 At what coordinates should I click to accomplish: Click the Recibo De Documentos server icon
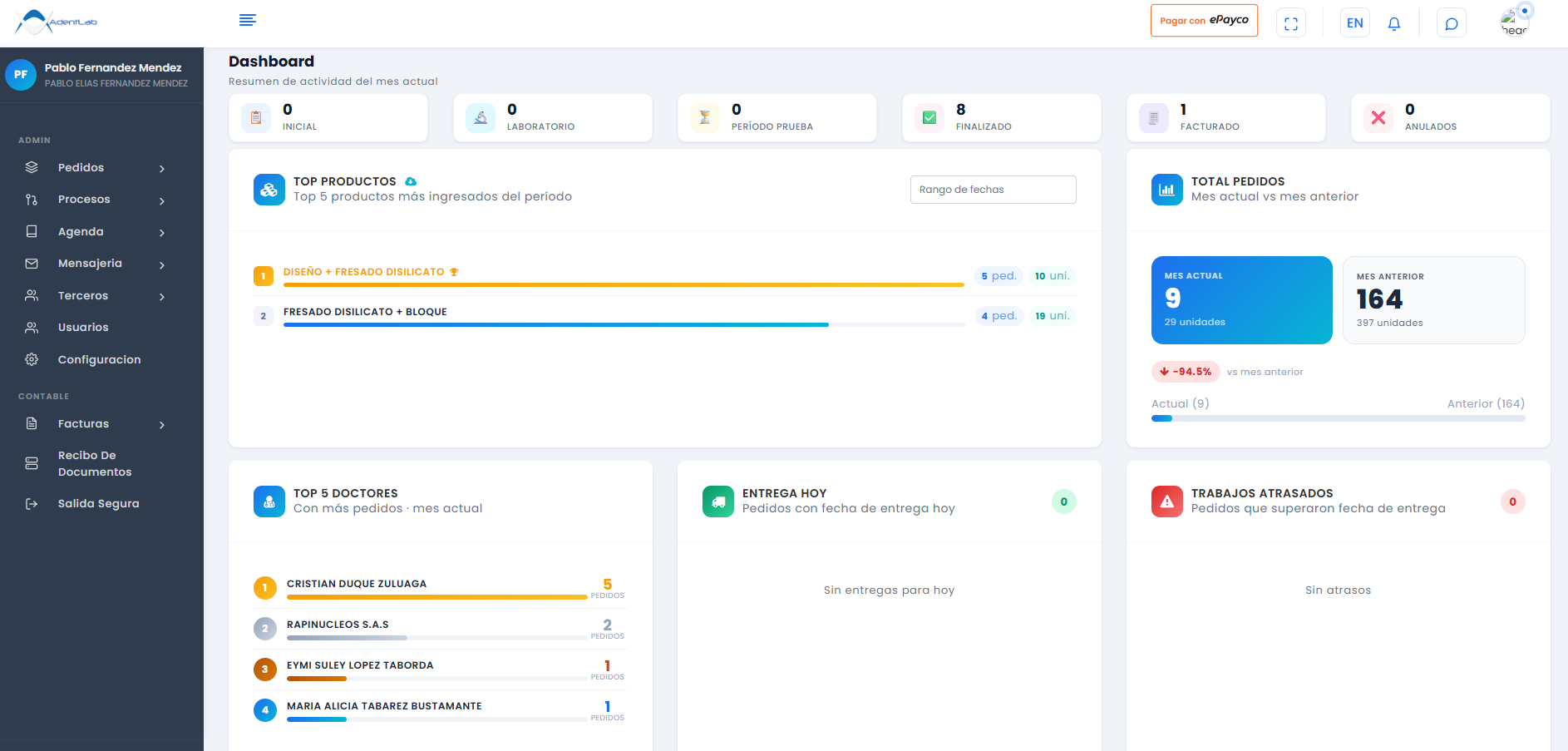click(x=32, y=463)
